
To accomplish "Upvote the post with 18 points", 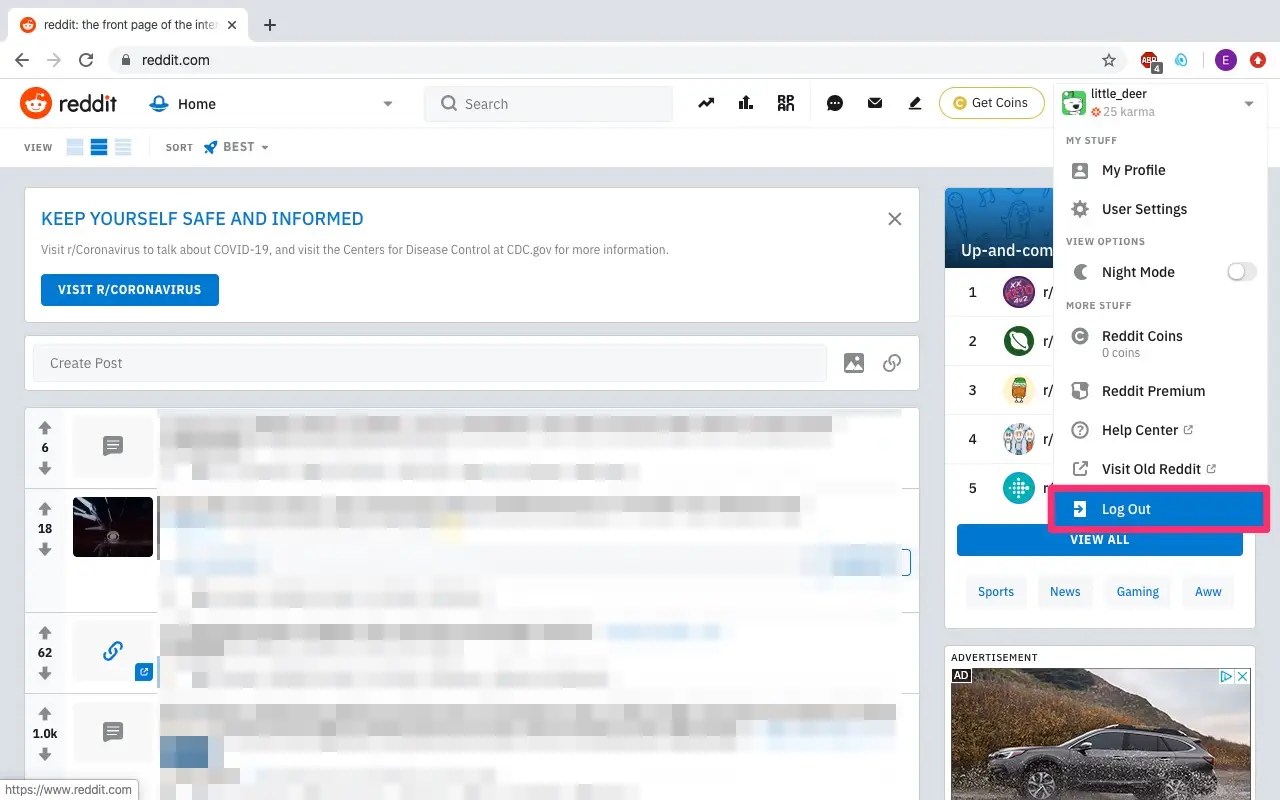I will tap(45, 509).
